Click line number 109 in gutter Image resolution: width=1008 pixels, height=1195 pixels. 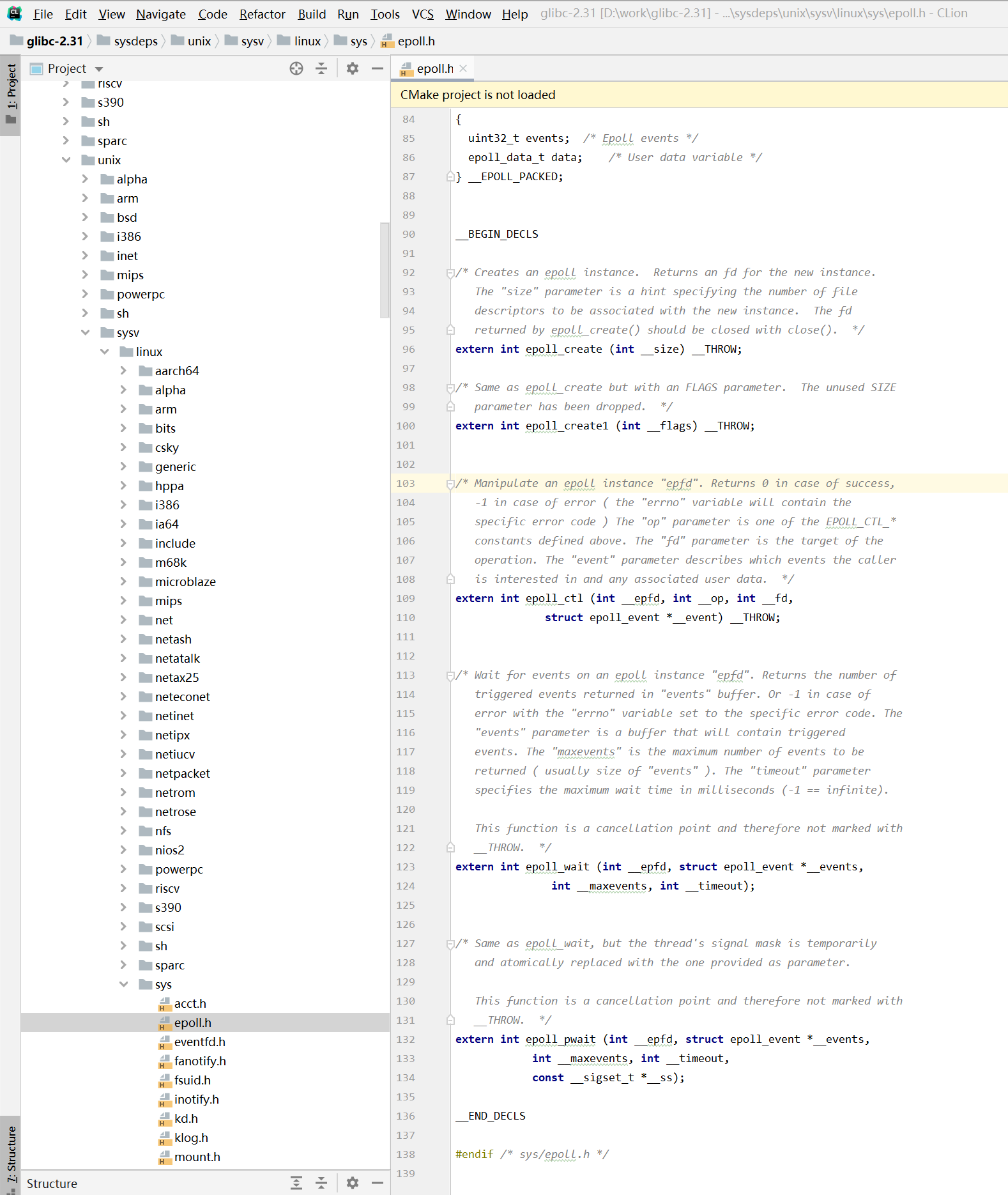tap(405, 598)
